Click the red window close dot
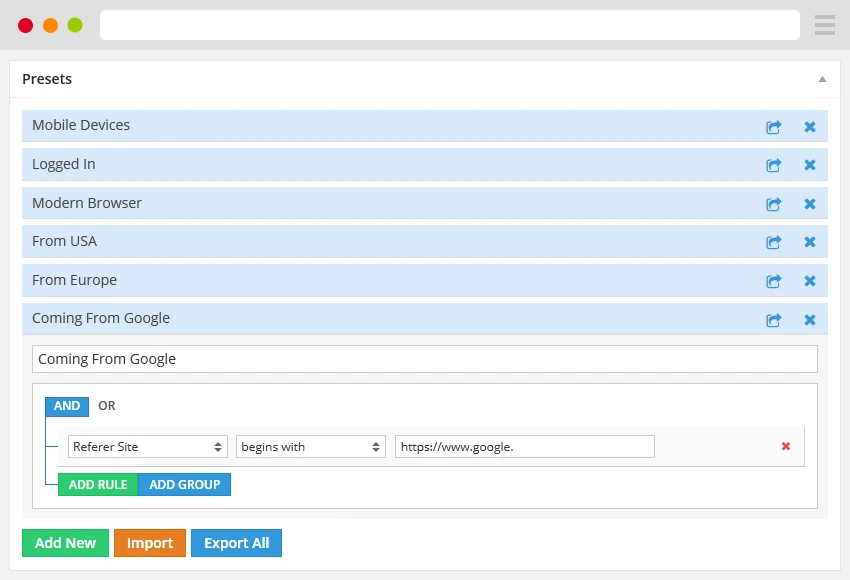Viewport: 850px width, 580px height. coord(25,25)
